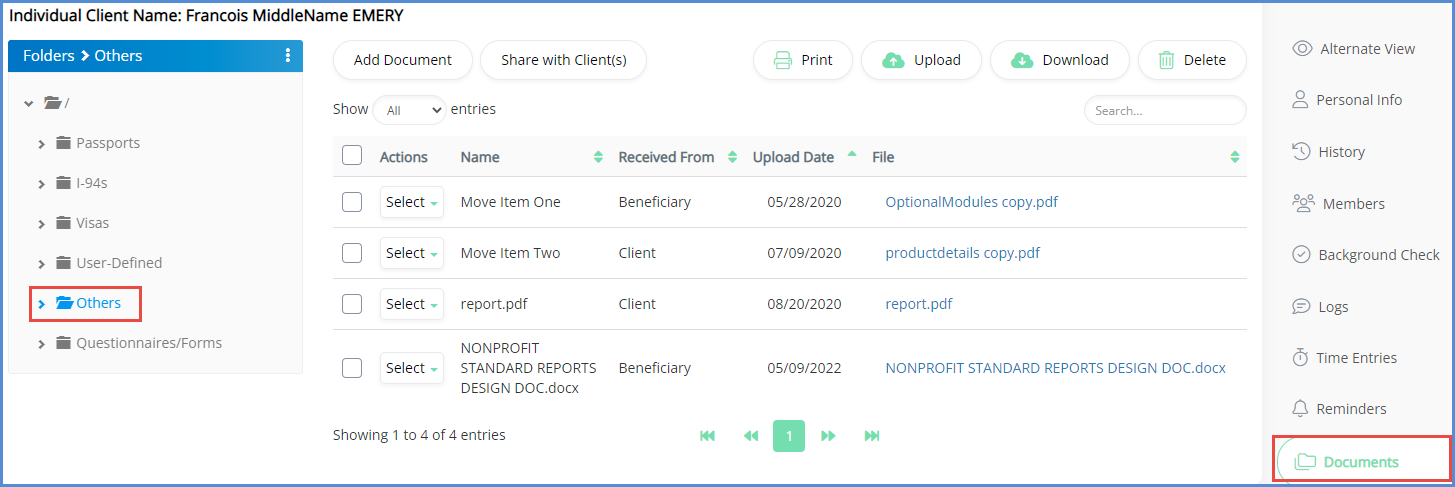Open the Show entries dropdown
1455x487 pixels.
409,110
